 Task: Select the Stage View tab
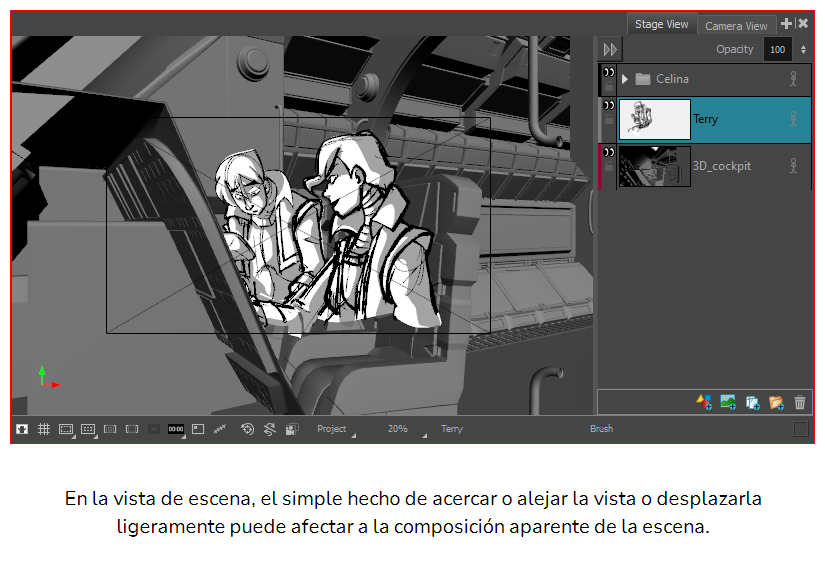(661, 24)
